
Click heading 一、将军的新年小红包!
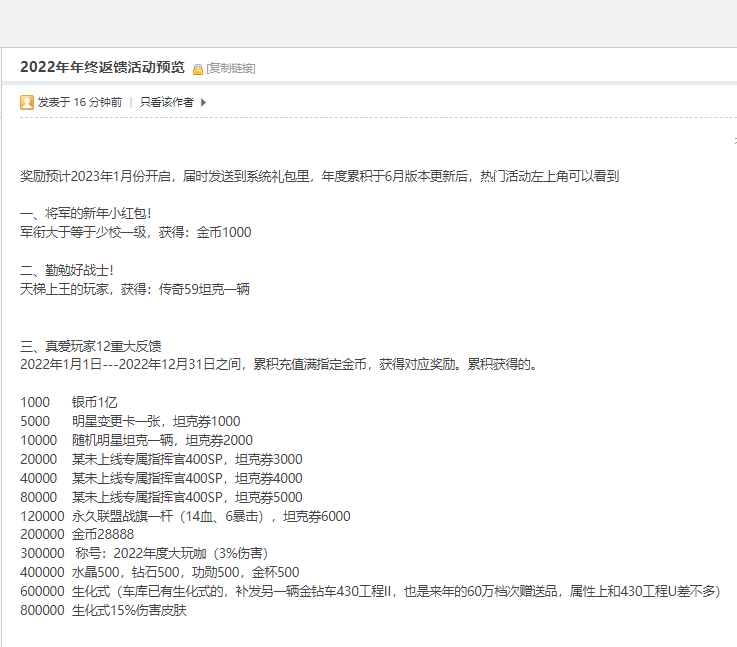86,213
